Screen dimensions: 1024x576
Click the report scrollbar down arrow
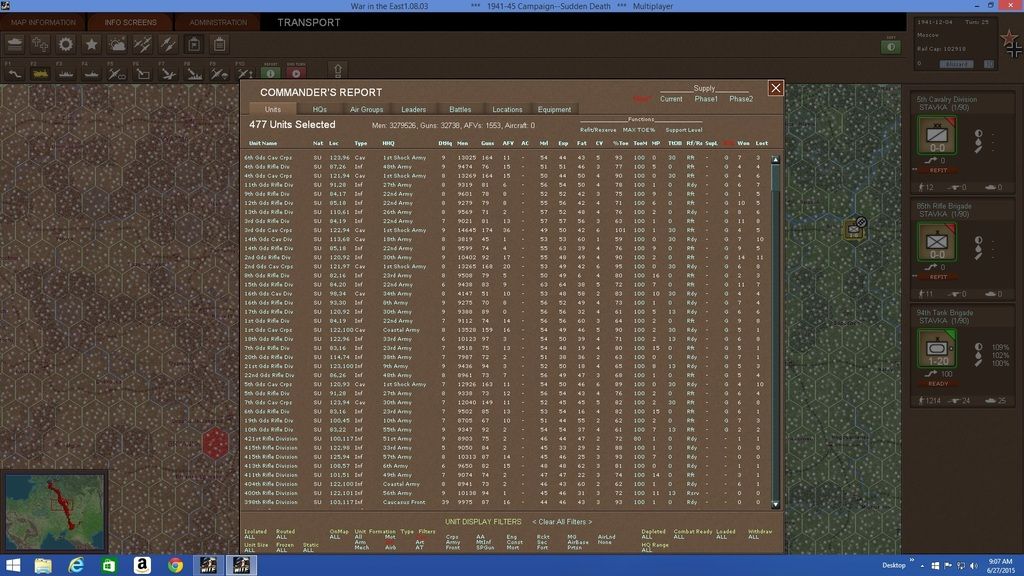(776, 504)
